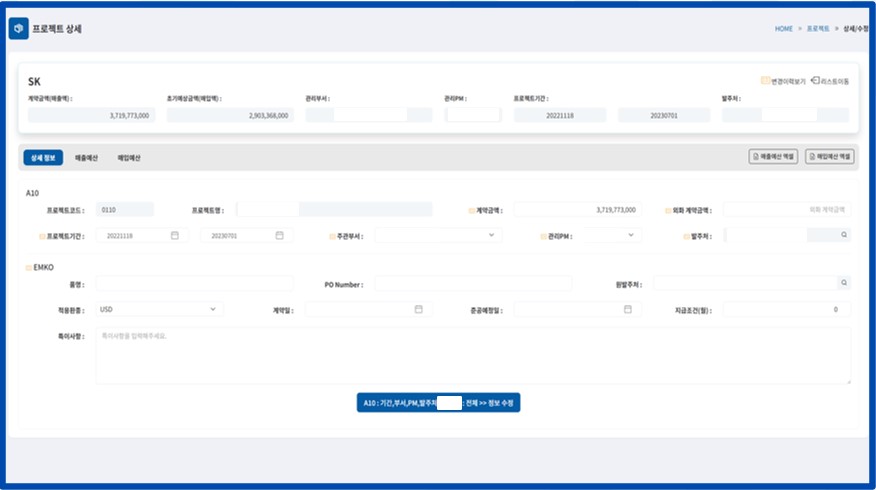Open 변경이력보기 change history link

[x=783, y=81]
